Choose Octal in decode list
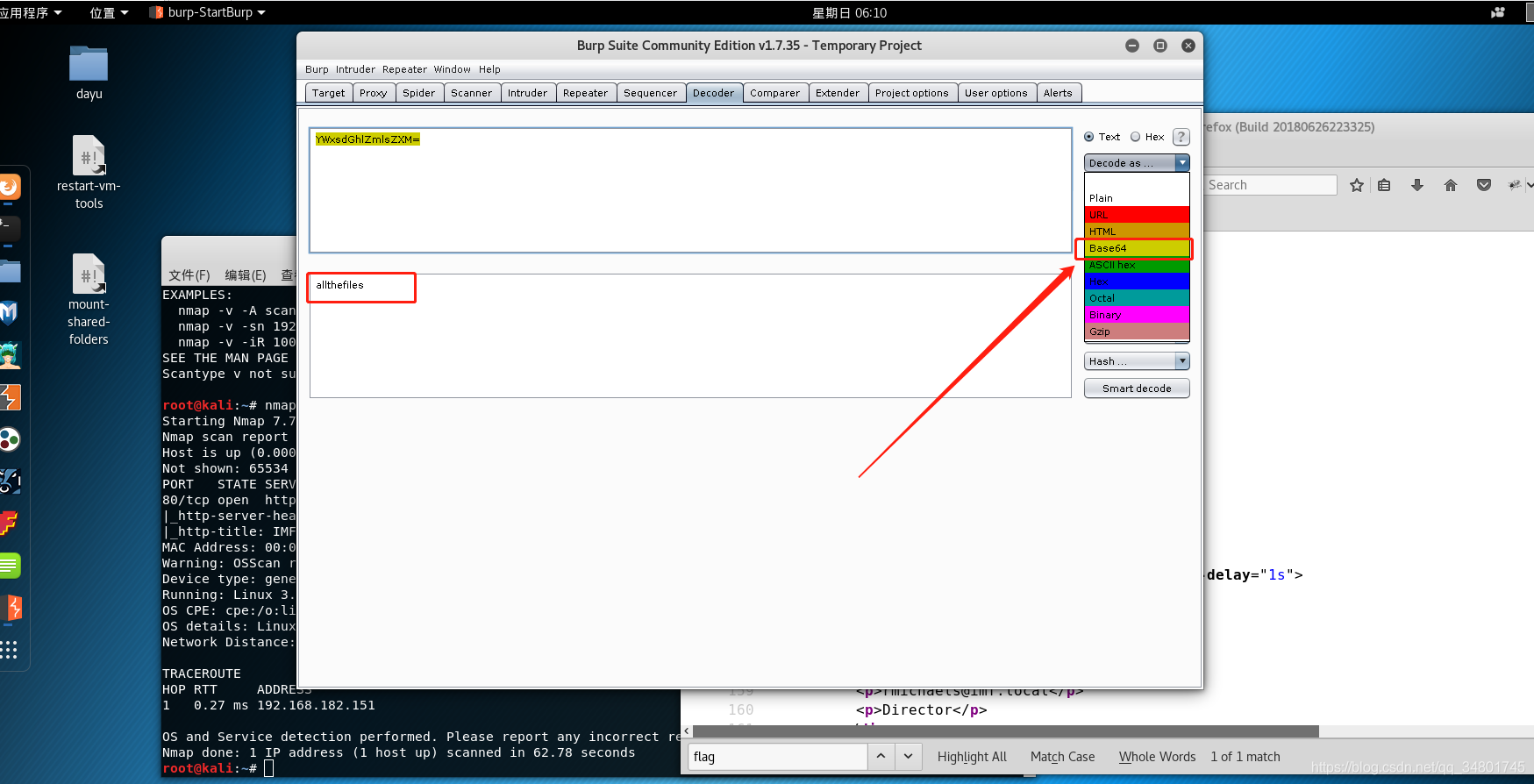Viewport: 1534px width, 784px height. (1137, 298)
